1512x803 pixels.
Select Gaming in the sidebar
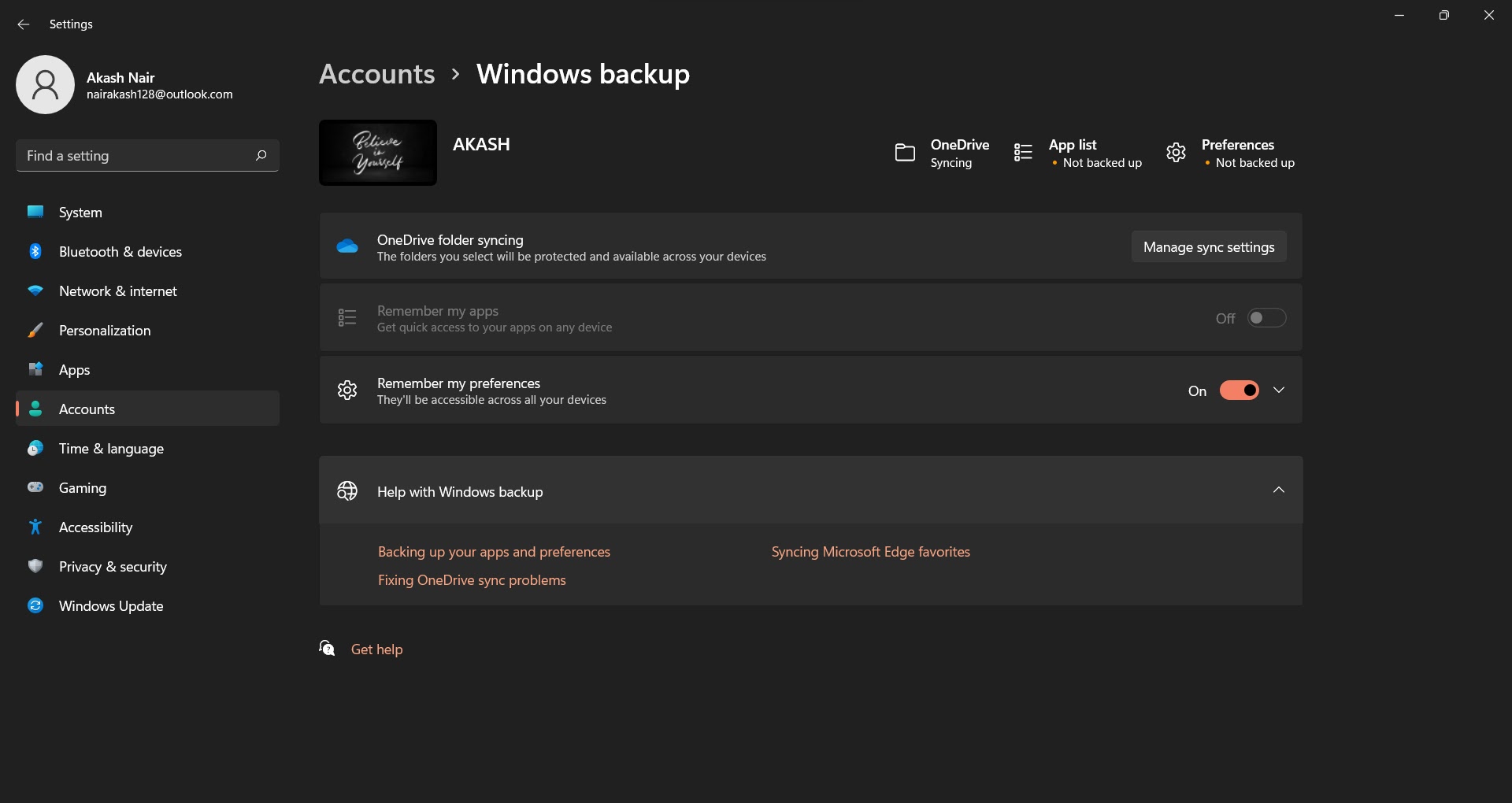tap(147, 487)
